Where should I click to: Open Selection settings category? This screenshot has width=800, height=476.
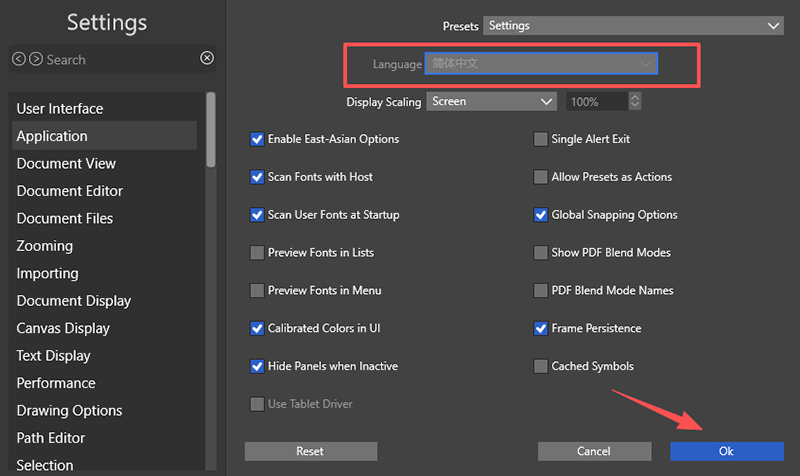(104, 465)
